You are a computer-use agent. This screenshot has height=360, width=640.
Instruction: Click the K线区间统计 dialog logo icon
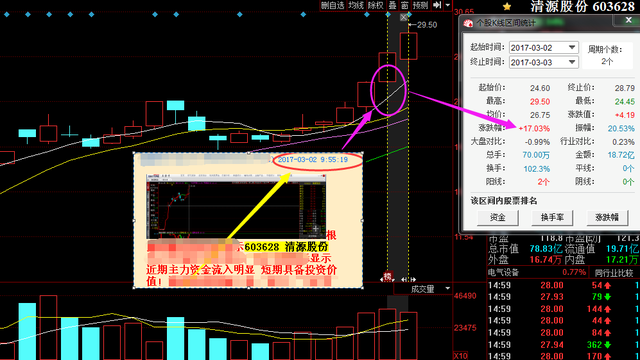(x=468, y=23)
